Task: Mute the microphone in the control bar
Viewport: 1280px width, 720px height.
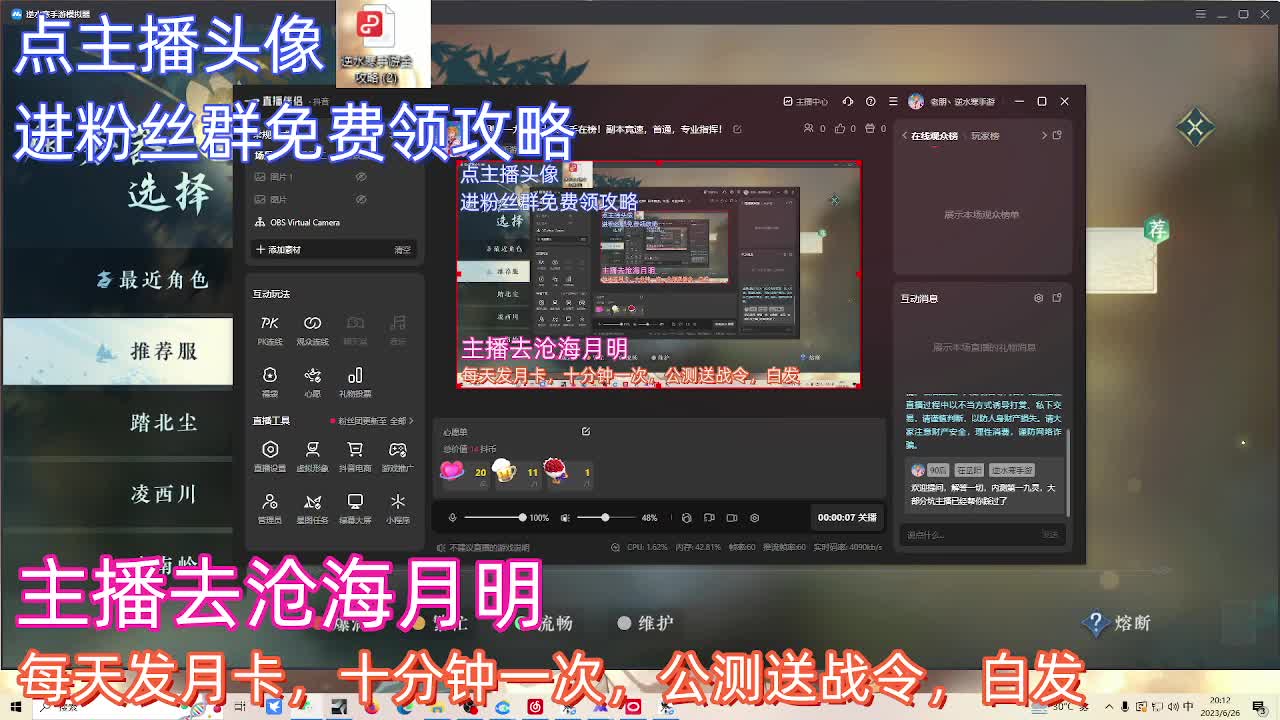Action: coord(453,518)
